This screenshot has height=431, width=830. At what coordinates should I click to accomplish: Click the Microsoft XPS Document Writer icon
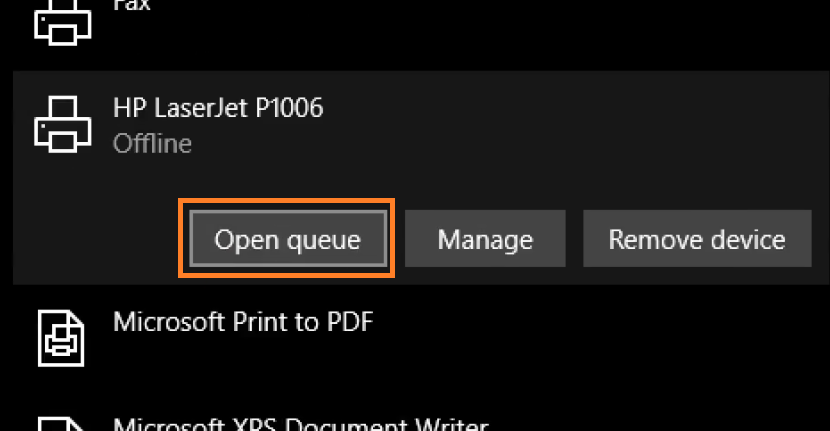point(62,424)
